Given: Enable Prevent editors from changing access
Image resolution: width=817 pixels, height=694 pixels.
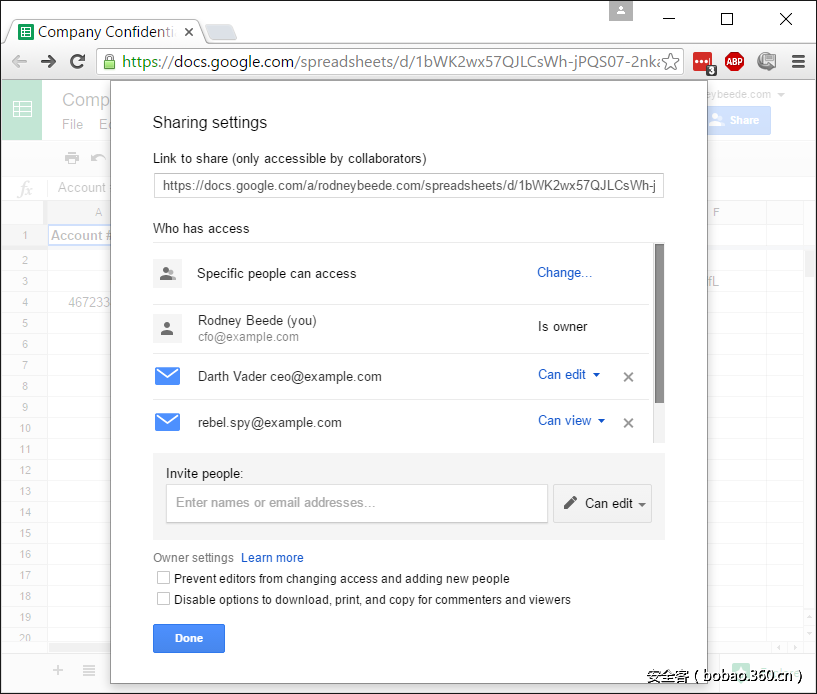Looking at the screenshot, I should [163, 578].
